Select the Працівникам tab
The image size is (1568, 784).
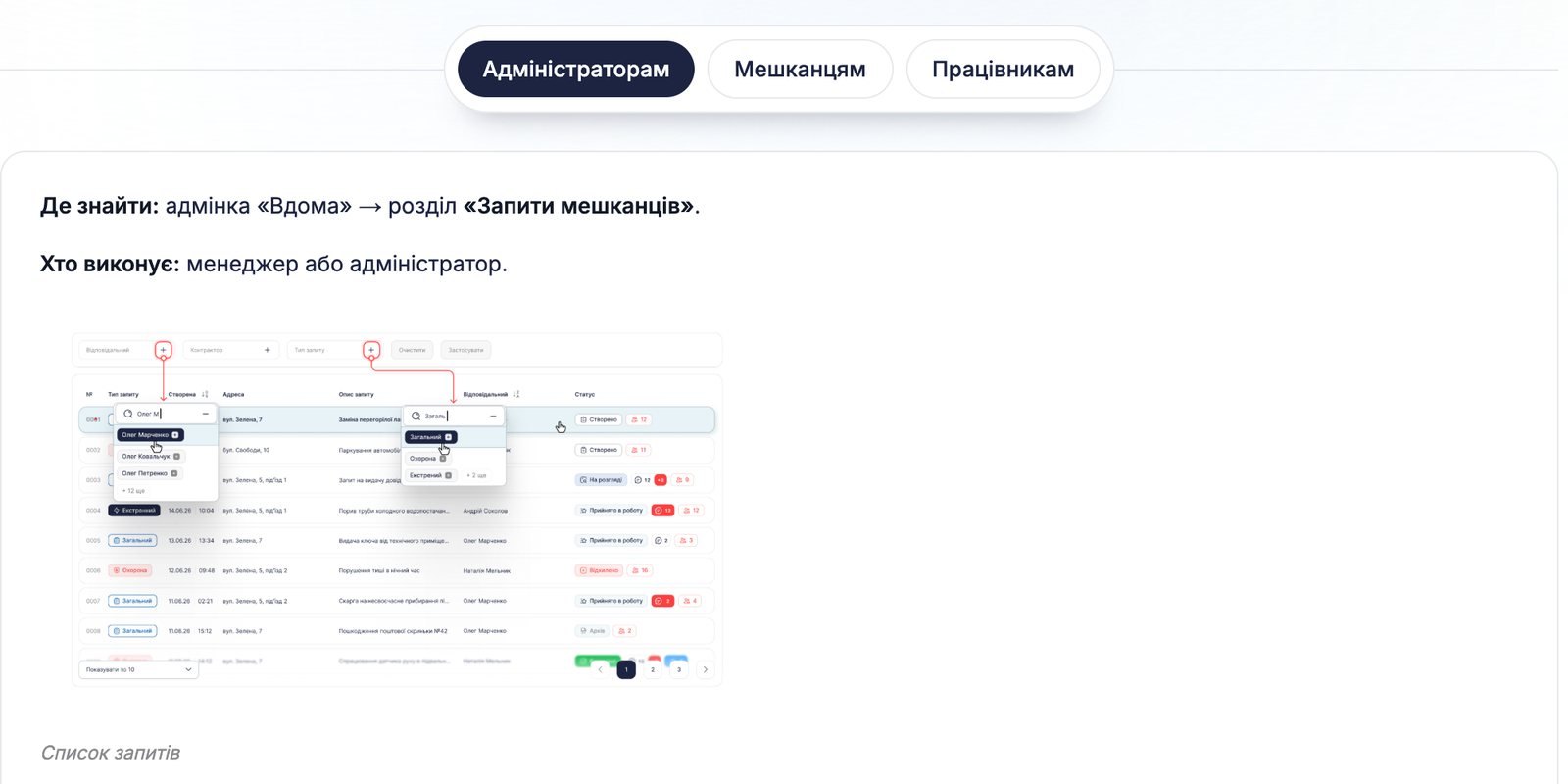(1003, 70)
